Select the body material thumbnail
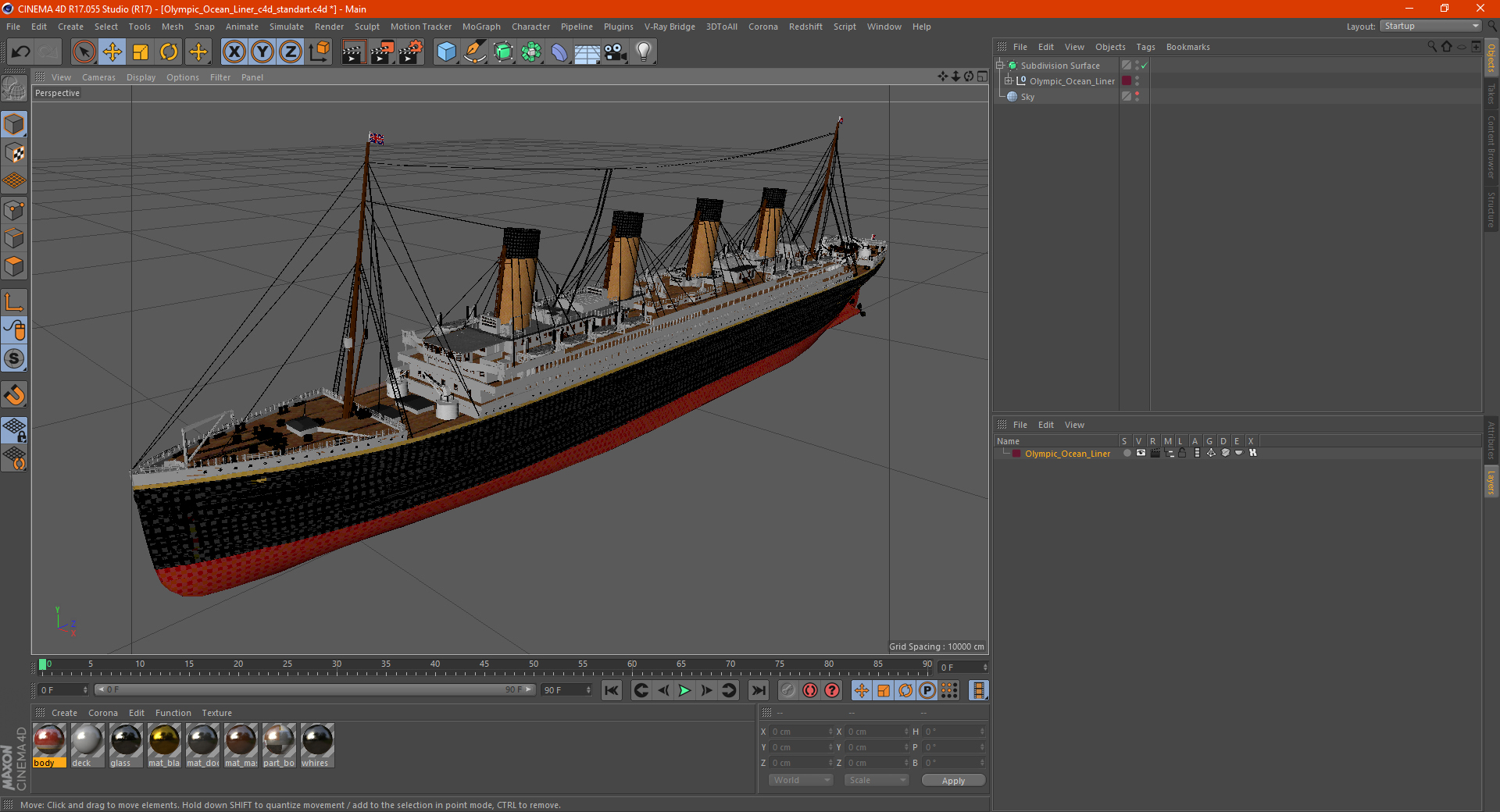The image size is (1500, 812). click(48, 745)
